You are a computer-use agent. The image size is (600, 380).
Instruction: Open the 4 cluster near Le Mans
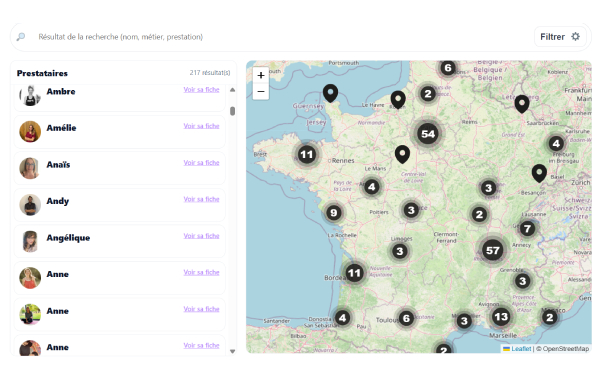(x=372, y=187)
